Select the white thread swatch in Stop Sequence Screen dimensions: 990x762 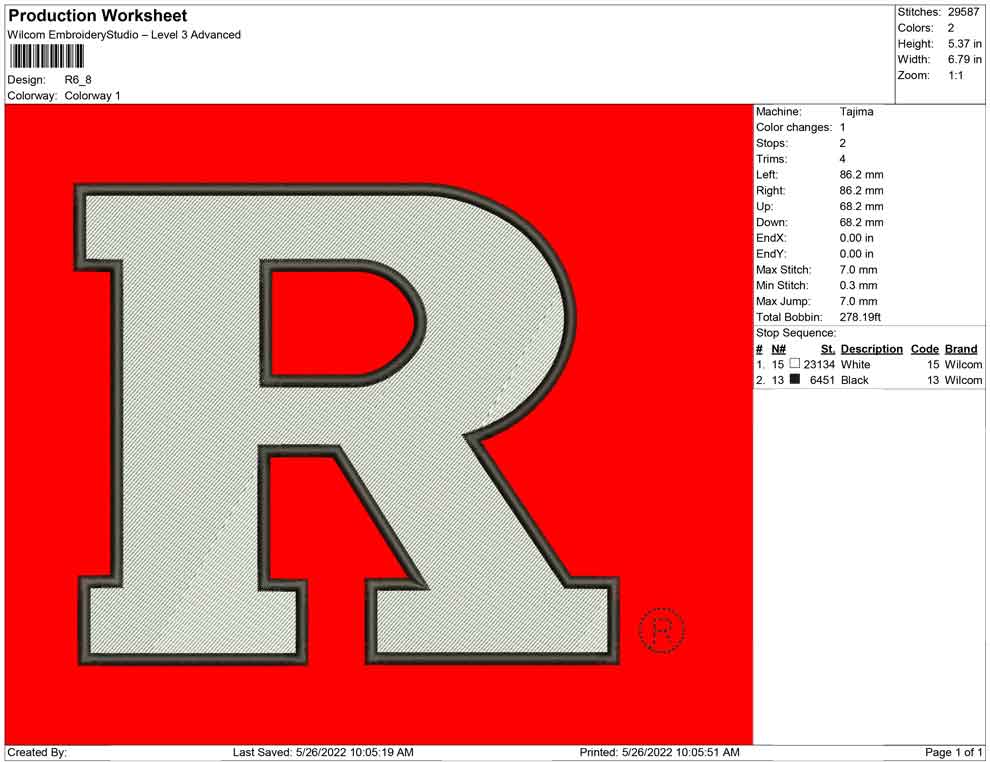tap(795, 365)
